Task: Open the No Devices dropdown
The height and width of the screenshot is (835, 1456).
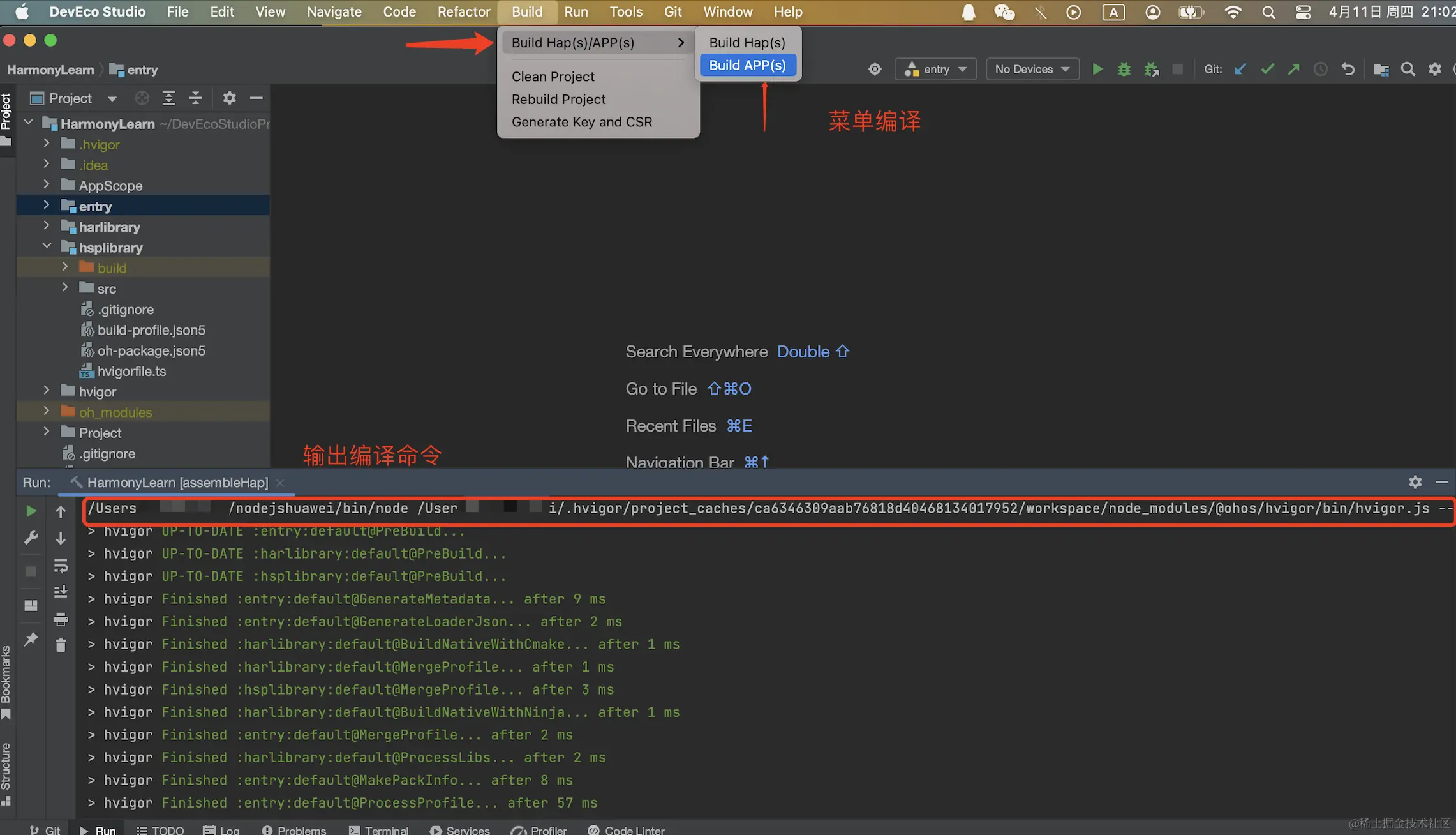Action: [x=1032, y=69]
